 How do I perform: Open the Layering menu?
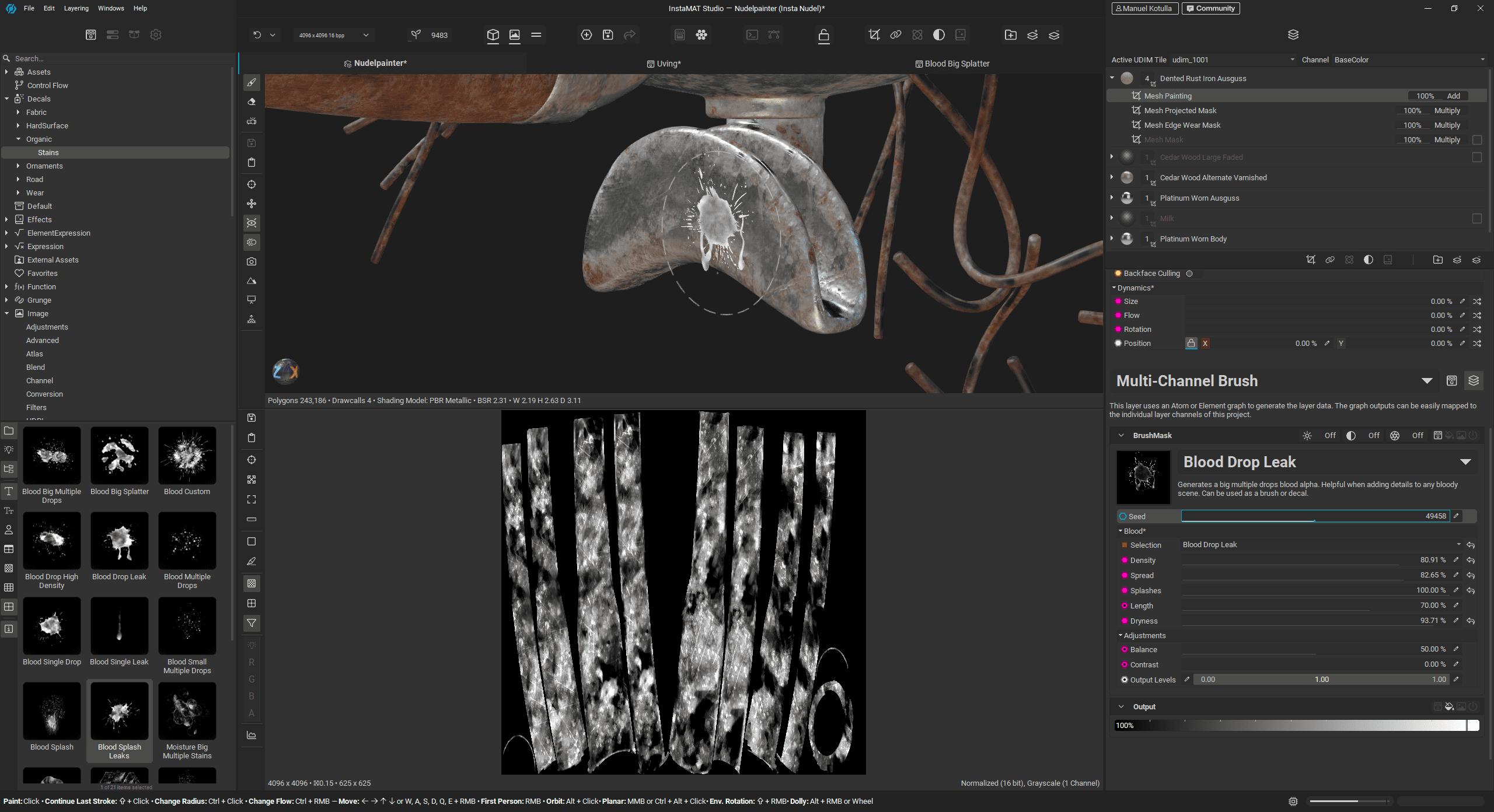point(76,8)
